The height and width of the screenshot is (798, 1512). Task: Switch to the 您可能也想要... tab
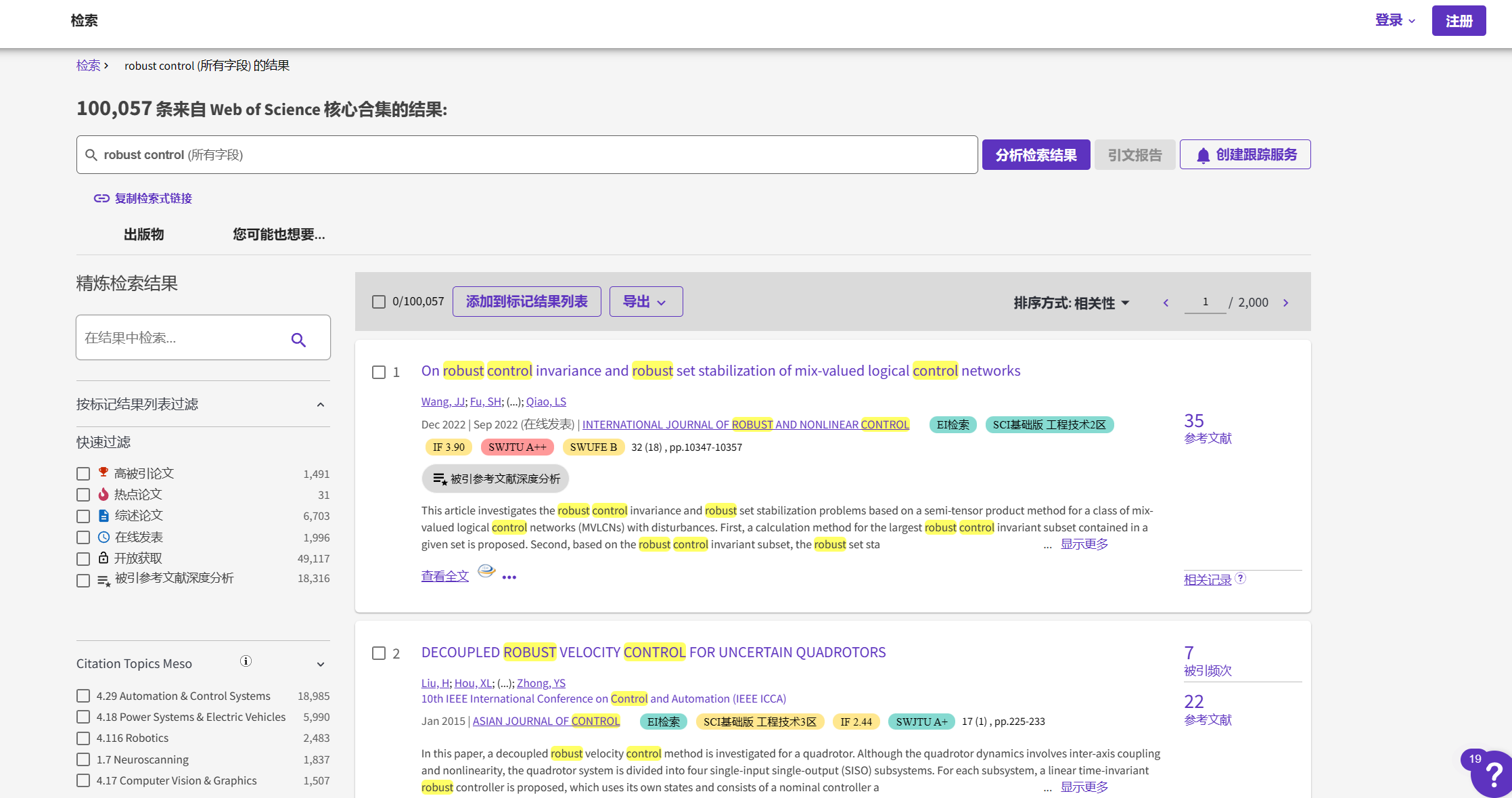279,234
